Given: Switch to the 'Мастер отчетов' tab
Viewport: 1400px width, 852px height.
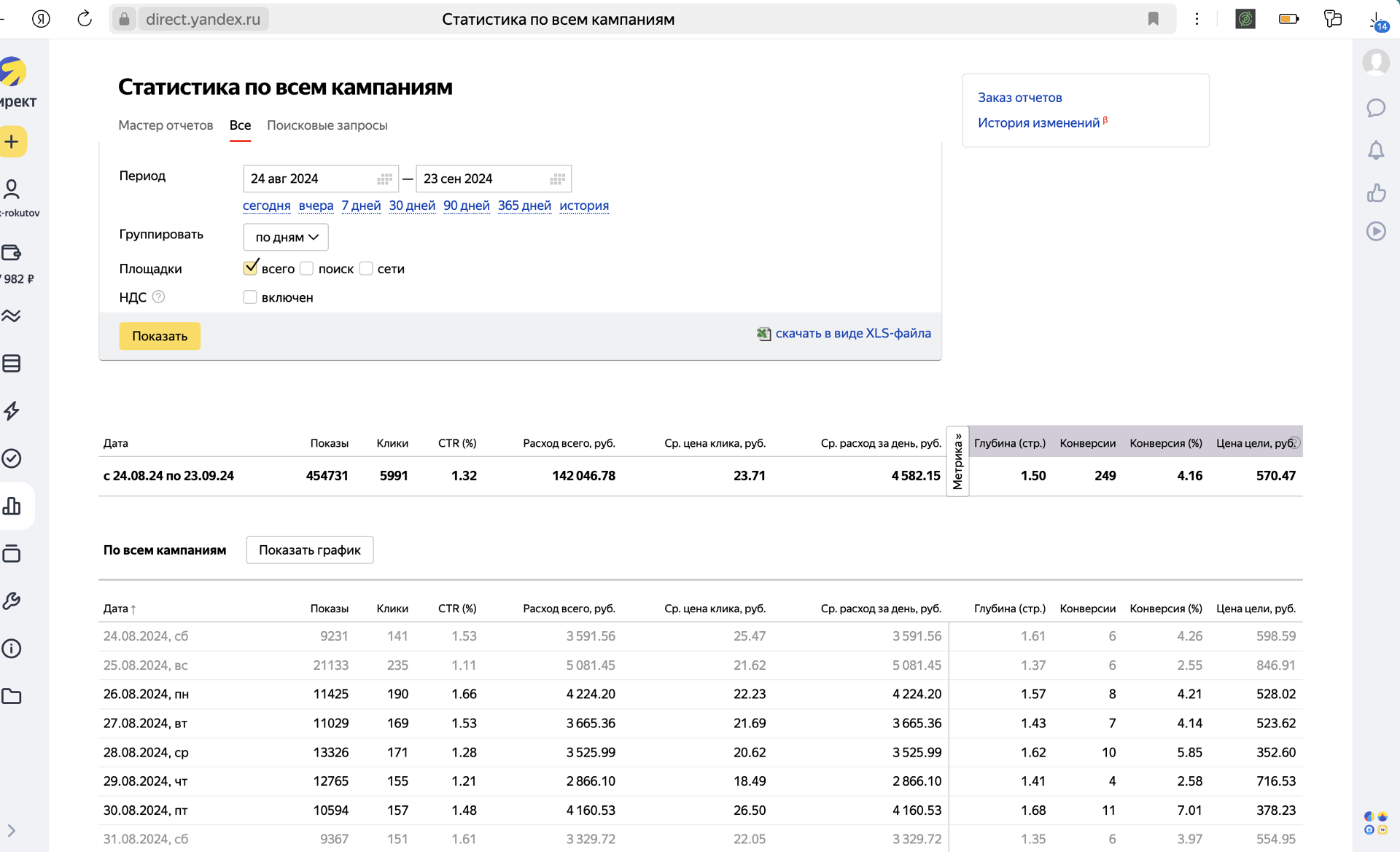Looking at the screenshot, I should [166, 125].
